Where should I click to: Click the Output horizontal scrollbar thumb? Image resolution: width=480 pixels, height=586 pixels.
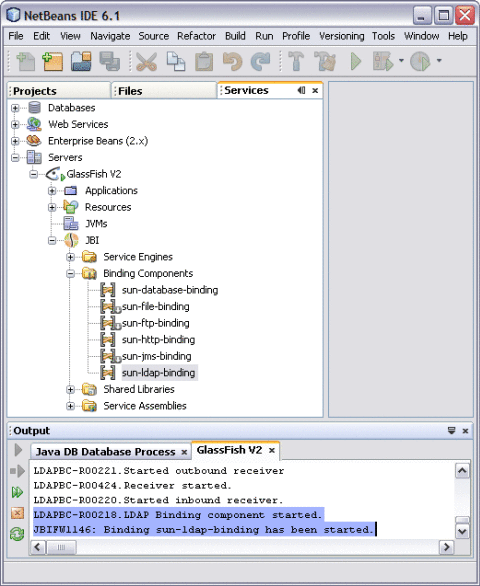click(61, 548)
